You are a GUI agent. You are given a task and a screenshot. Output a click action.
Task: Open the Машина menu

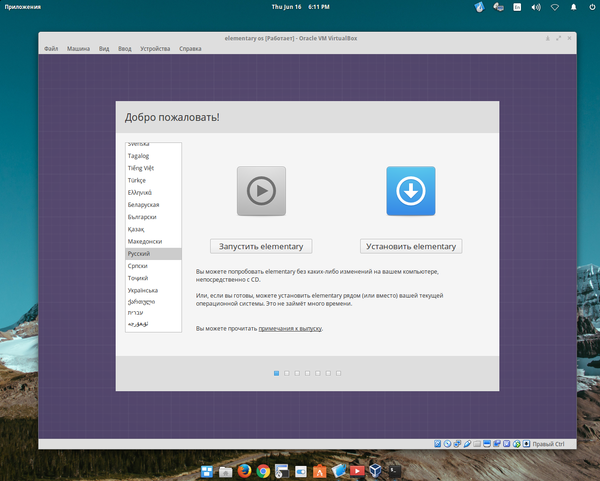tap(78, 48)
